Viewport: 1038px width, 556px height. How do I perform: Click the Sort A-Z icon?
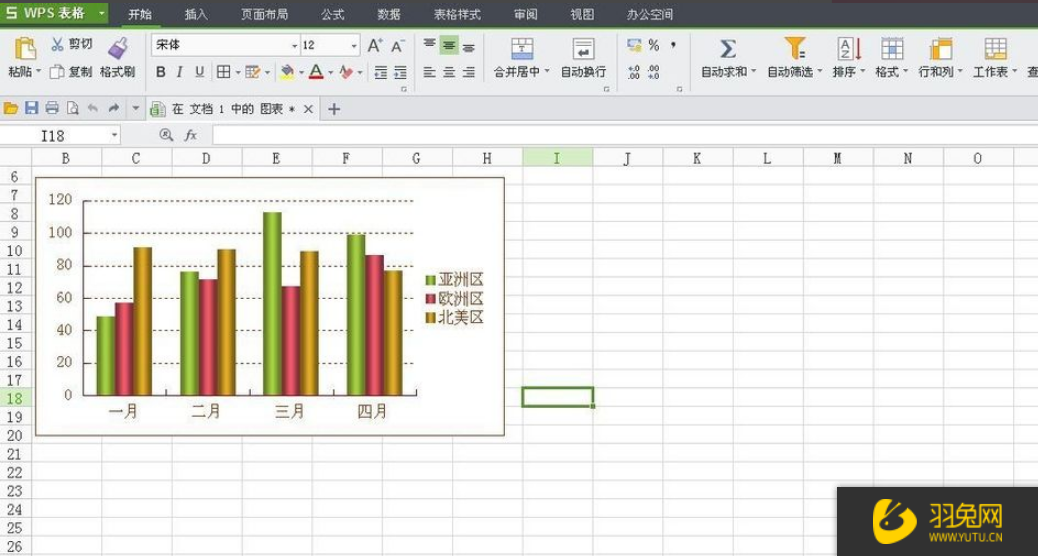[x=849, y=48]
